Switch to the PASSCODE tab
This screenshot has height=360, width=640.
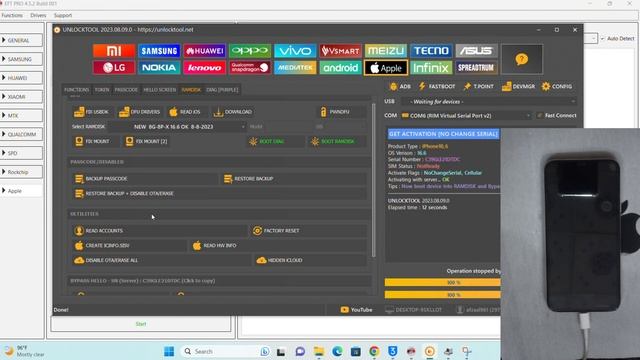pyautogui.click(x=126, y=90)
